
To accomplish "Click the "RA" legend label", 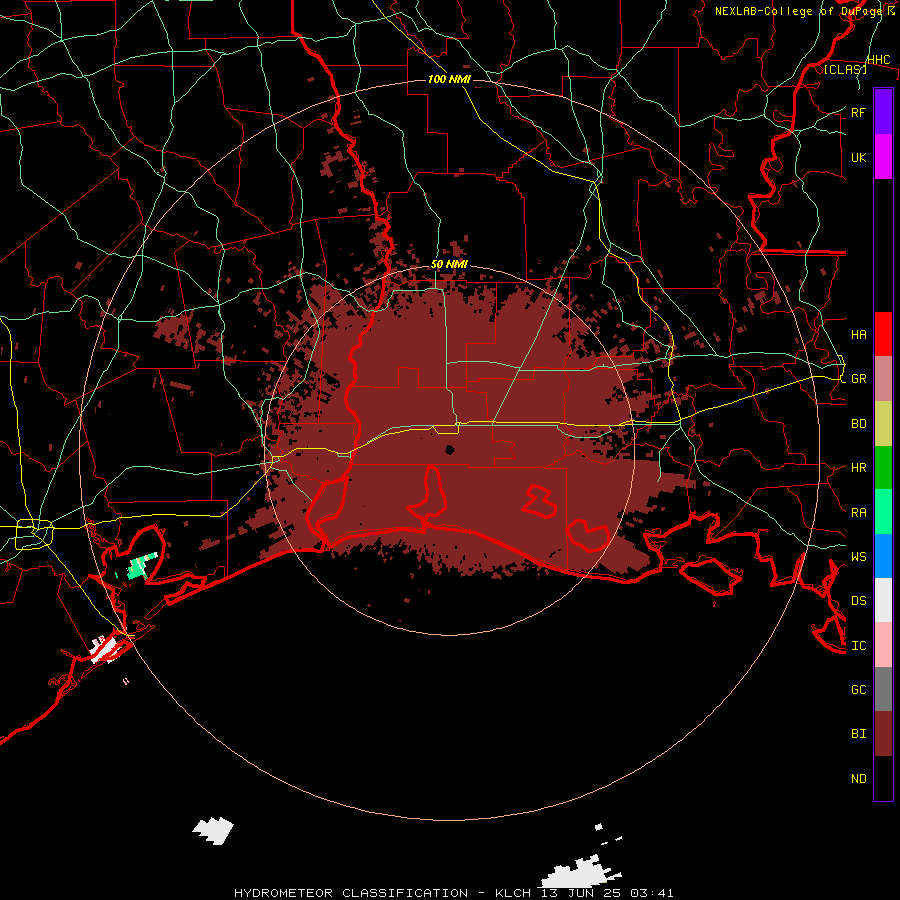I will (858, 513).
